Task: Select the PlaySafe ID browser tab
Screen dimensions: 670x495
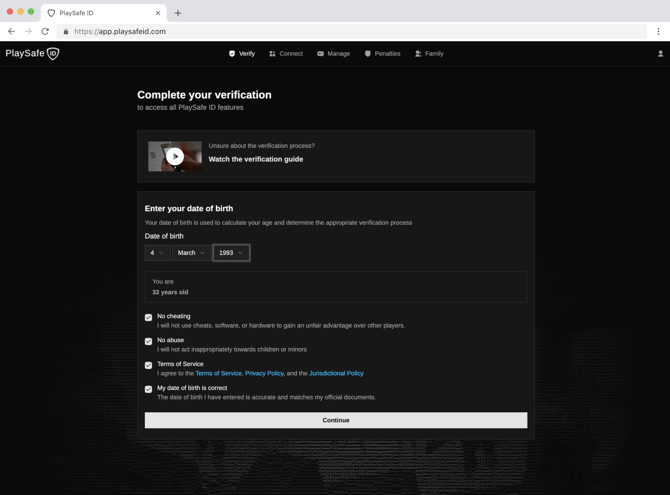Action: [104, 13]
